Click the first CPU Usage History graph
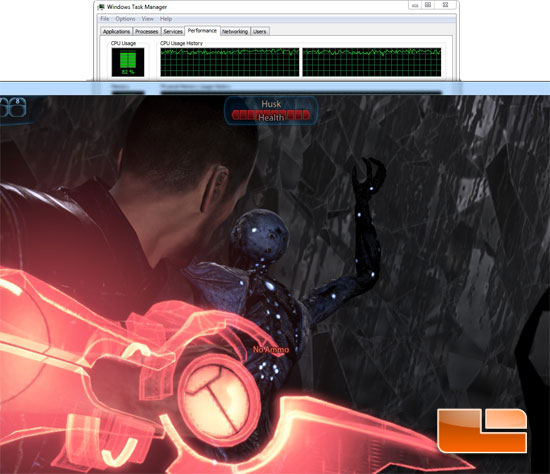550x474 pixels. 230,62
